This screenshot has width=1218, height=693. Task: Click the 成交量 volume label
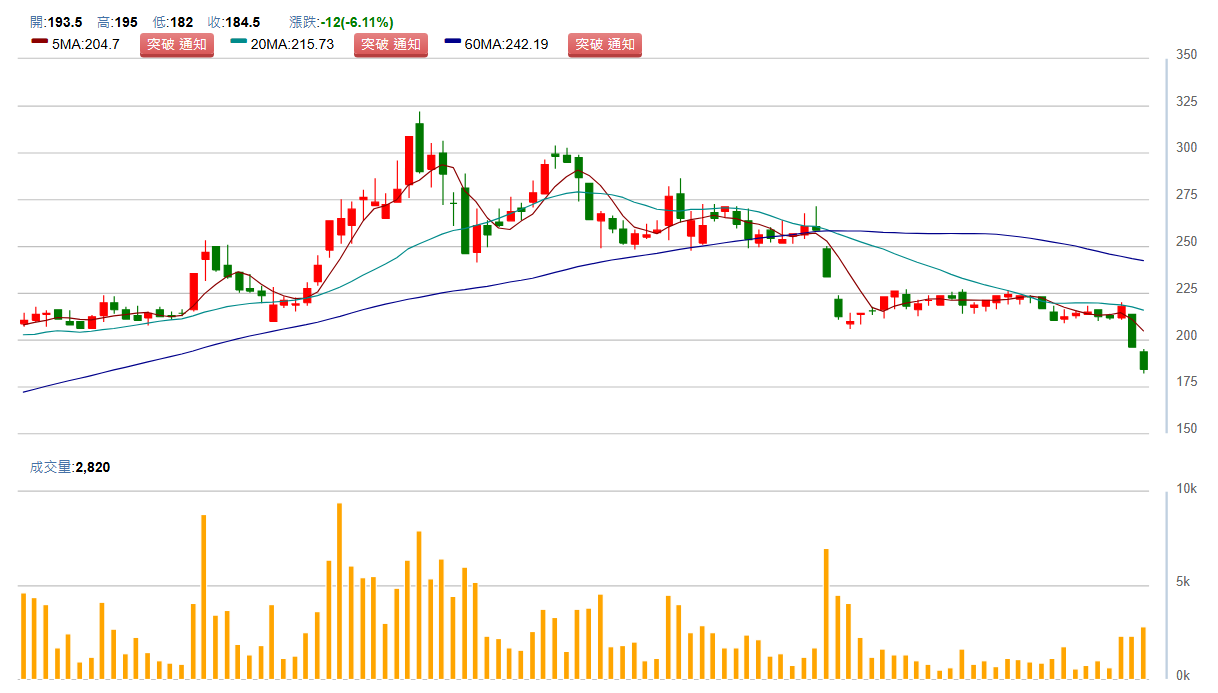[x=51, y=466]
